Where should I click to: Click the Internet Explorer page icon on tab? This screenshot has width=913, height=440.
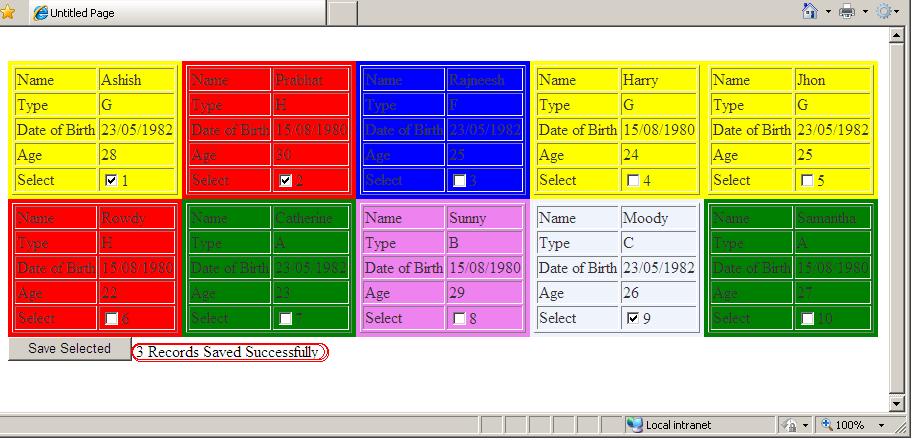tap(40, 13)
